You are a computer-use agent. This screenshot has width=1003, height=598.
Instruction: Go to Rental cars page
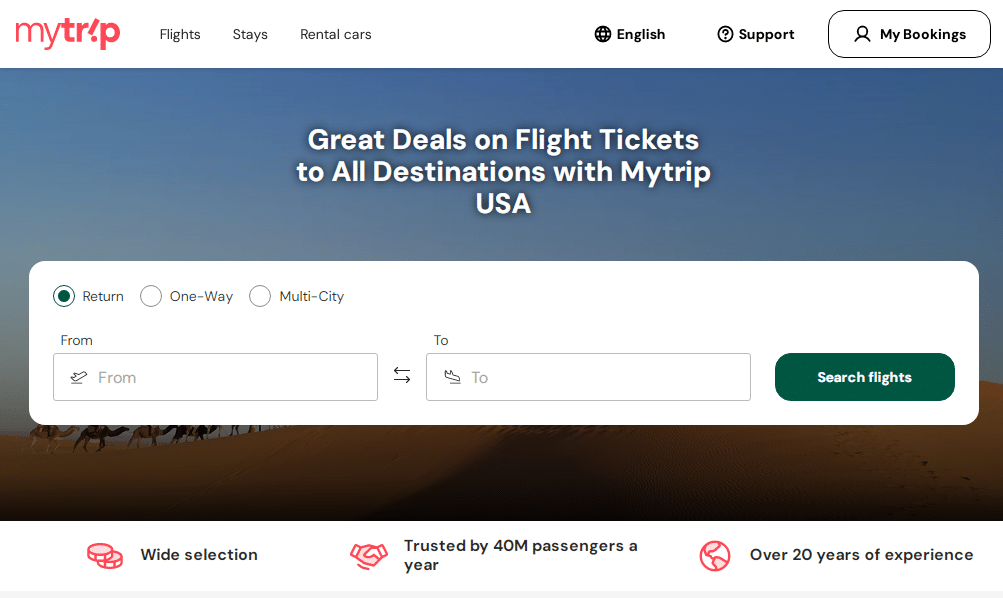tap(336, 35)
